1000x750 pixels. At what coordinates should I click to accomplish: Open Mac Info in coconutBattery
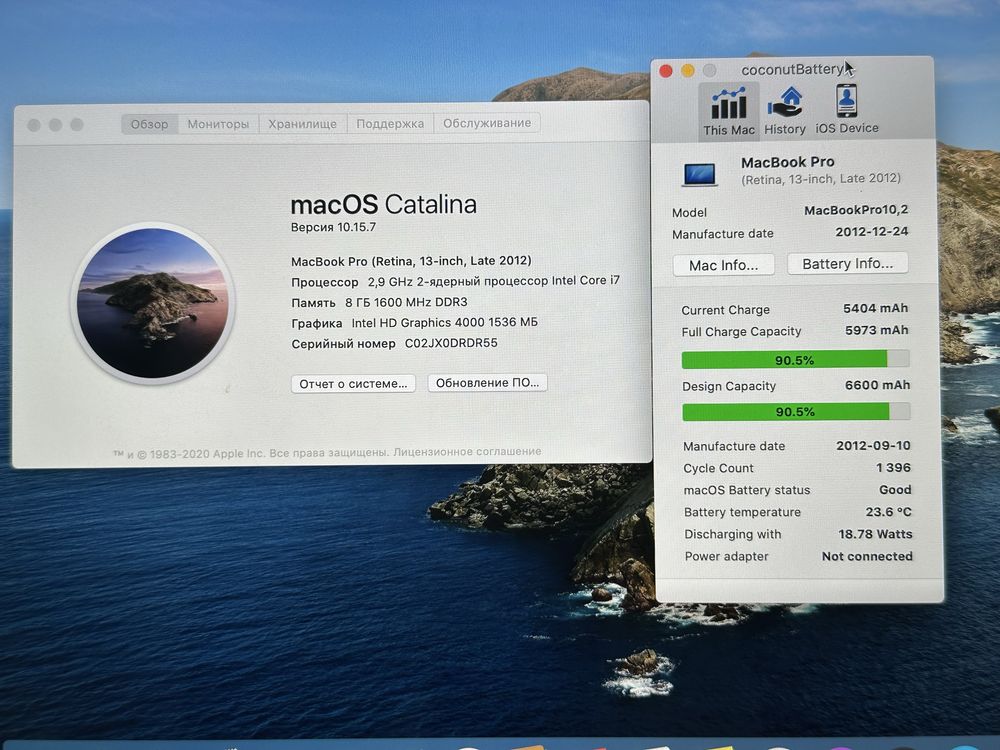(723, 265)
